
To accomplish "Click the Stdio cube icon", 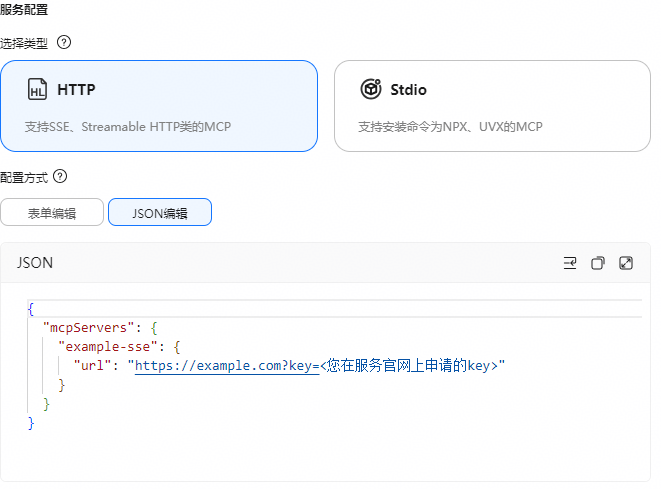I will tap(371, 89).
